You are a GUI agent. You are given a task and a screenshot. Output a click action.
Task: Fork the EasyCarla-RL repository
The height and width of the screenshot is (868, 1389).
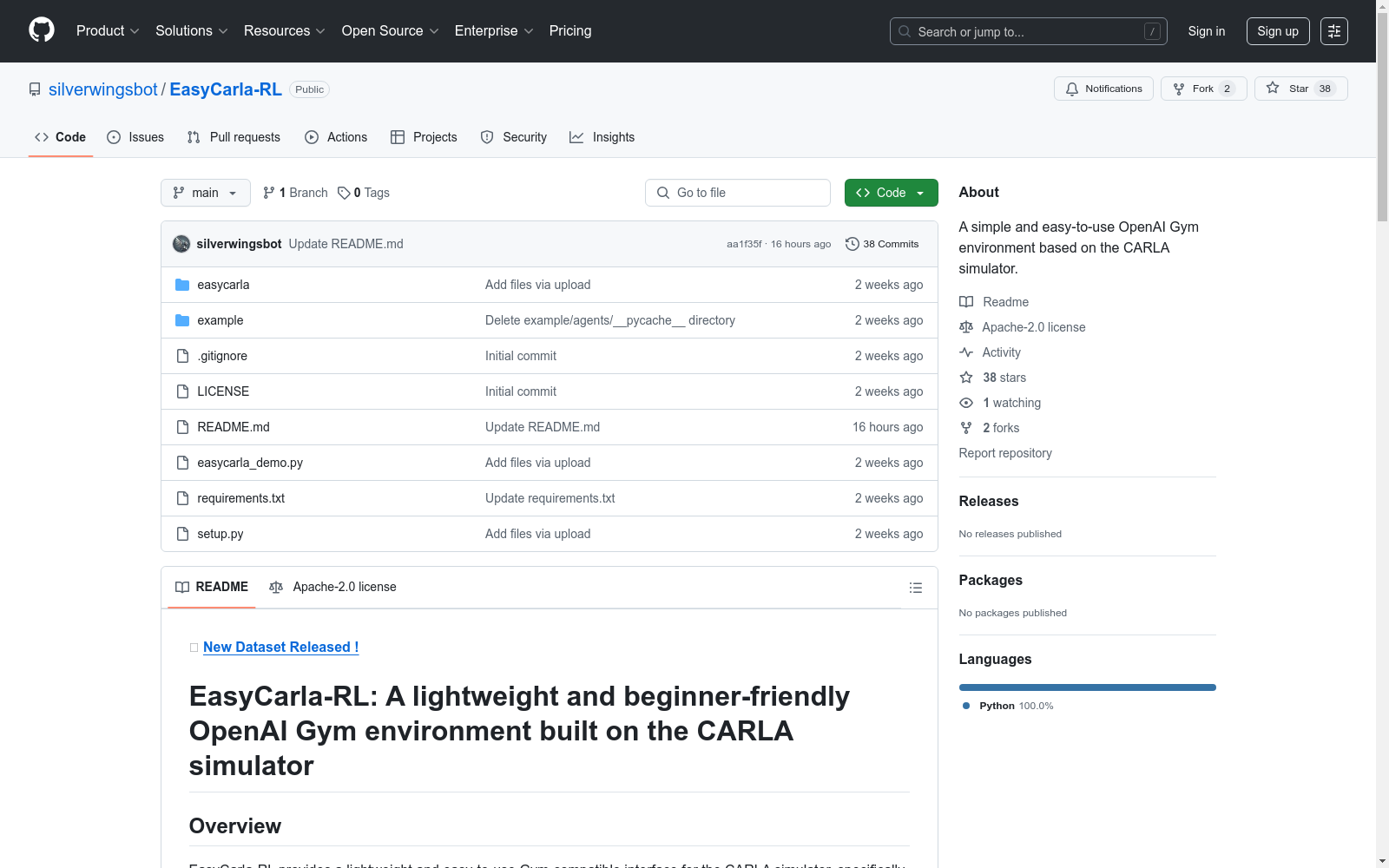[x=1203, y=89]
